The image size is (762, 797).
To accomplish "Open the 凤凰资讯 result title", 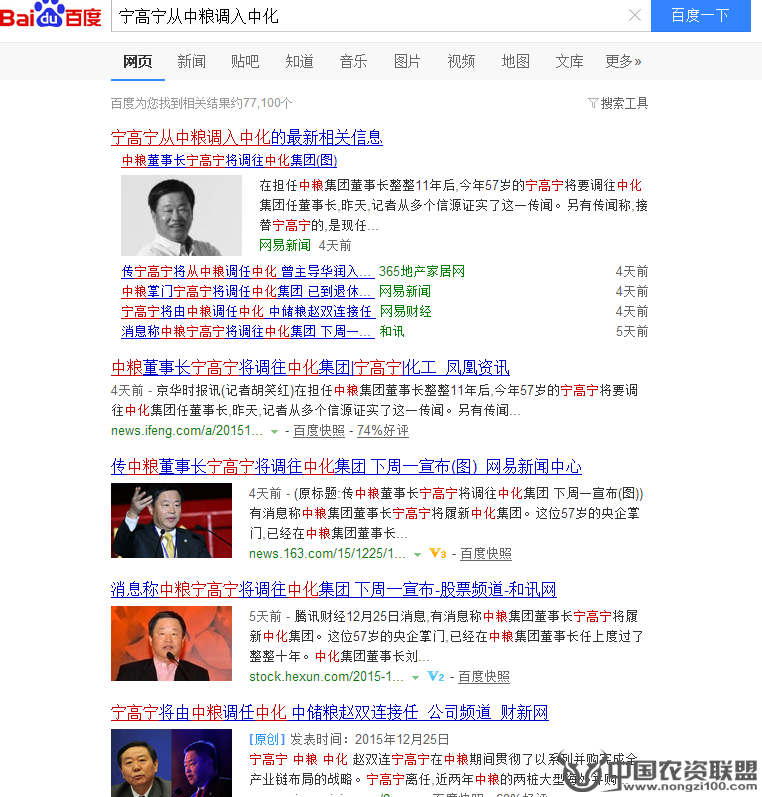I will (x=310, y=367).
